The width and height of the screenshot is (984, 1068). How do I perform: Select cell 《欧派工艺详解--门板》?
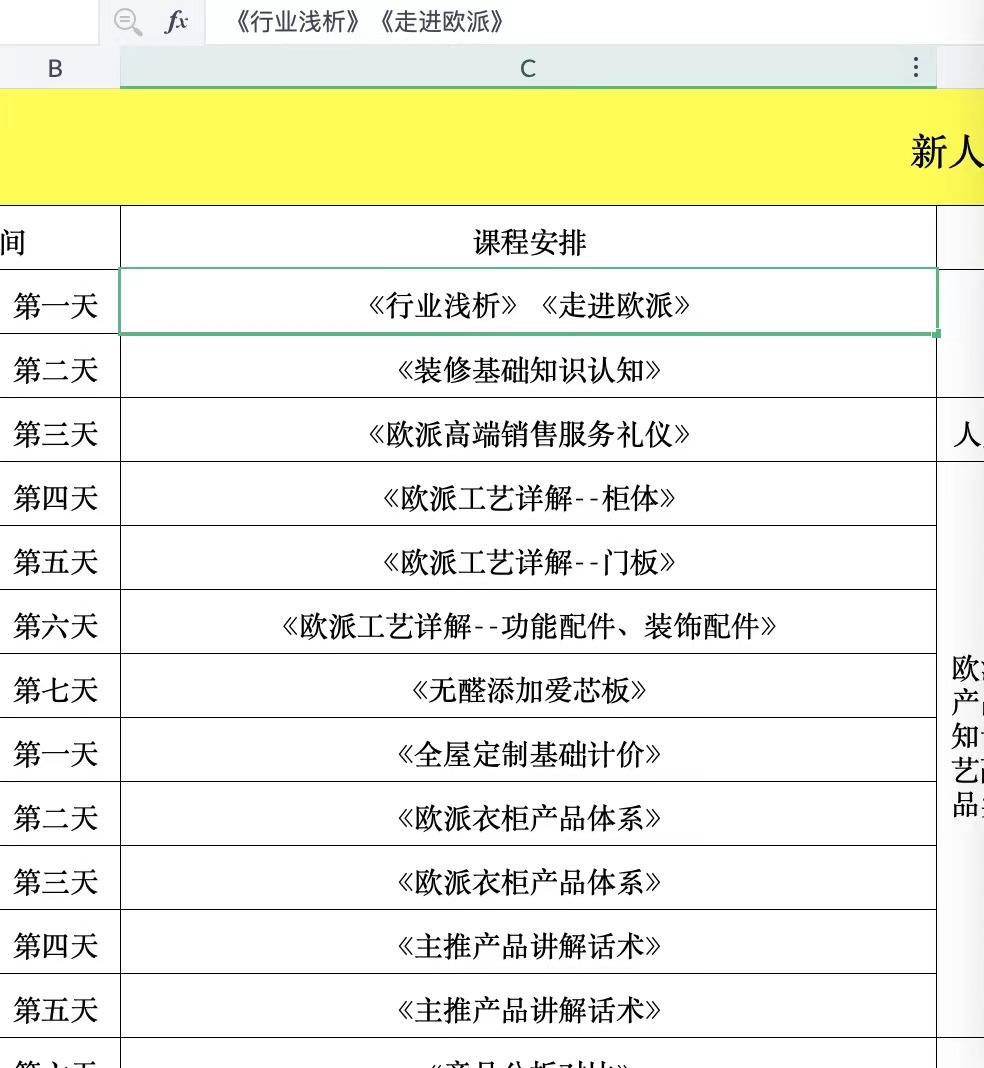528,558
